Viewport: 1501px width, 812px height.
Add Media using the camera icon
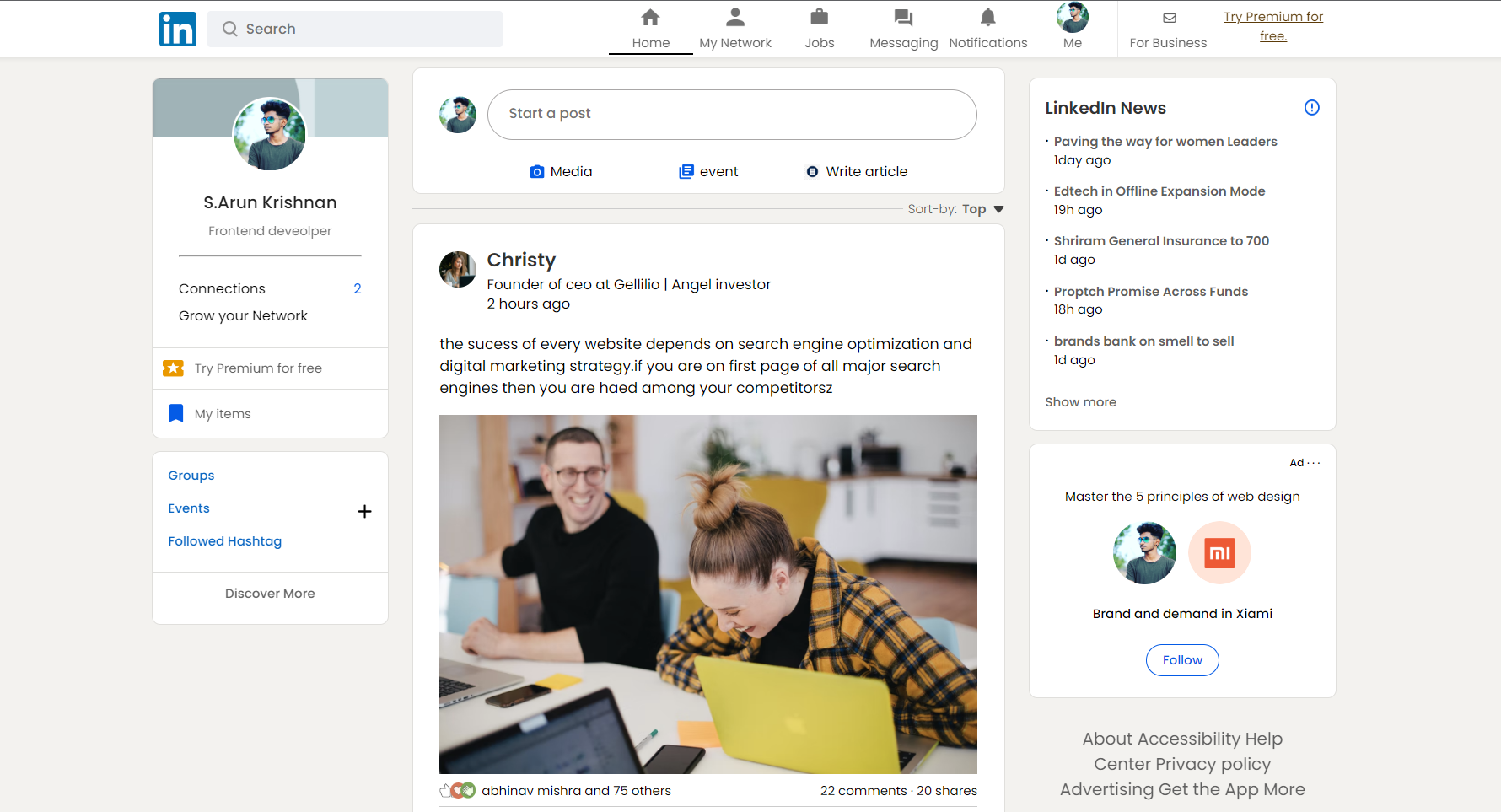[537, 172]
